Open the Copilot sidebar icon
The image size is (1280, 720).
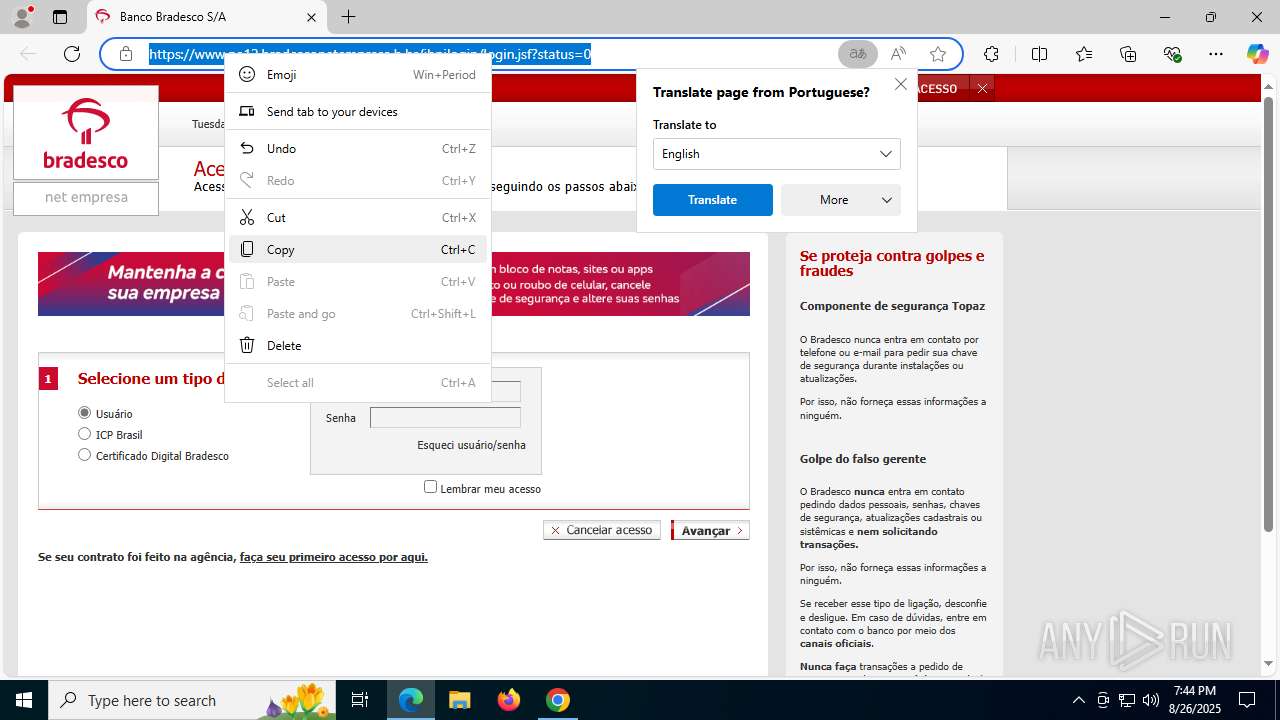(1257, 54)
